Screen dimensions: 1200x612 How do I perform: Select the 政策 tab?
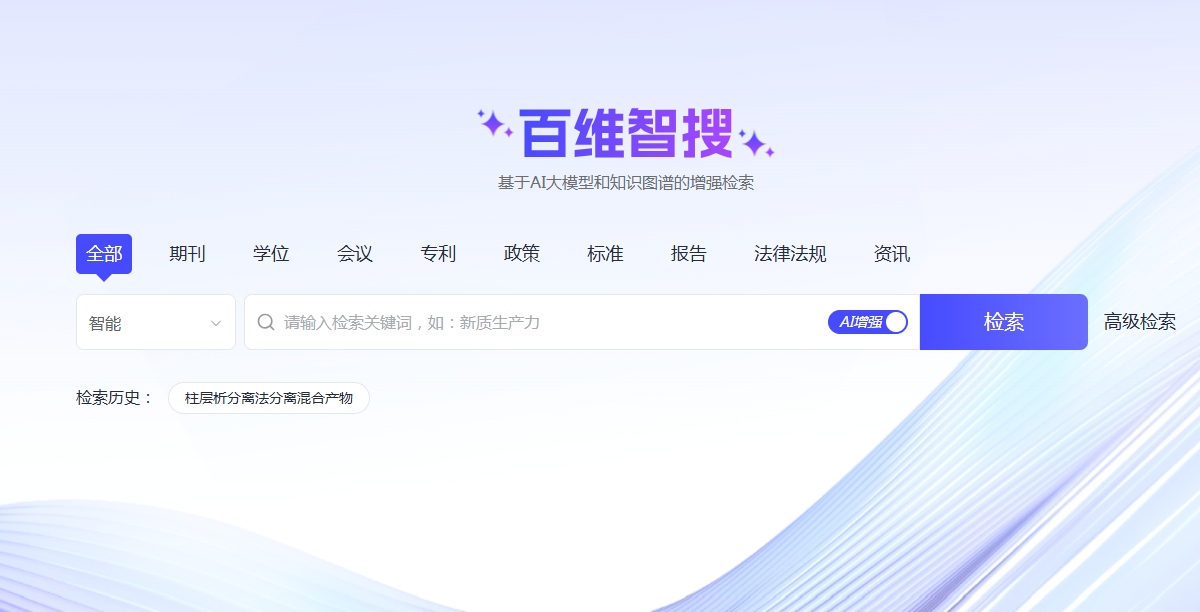point(522,254)
